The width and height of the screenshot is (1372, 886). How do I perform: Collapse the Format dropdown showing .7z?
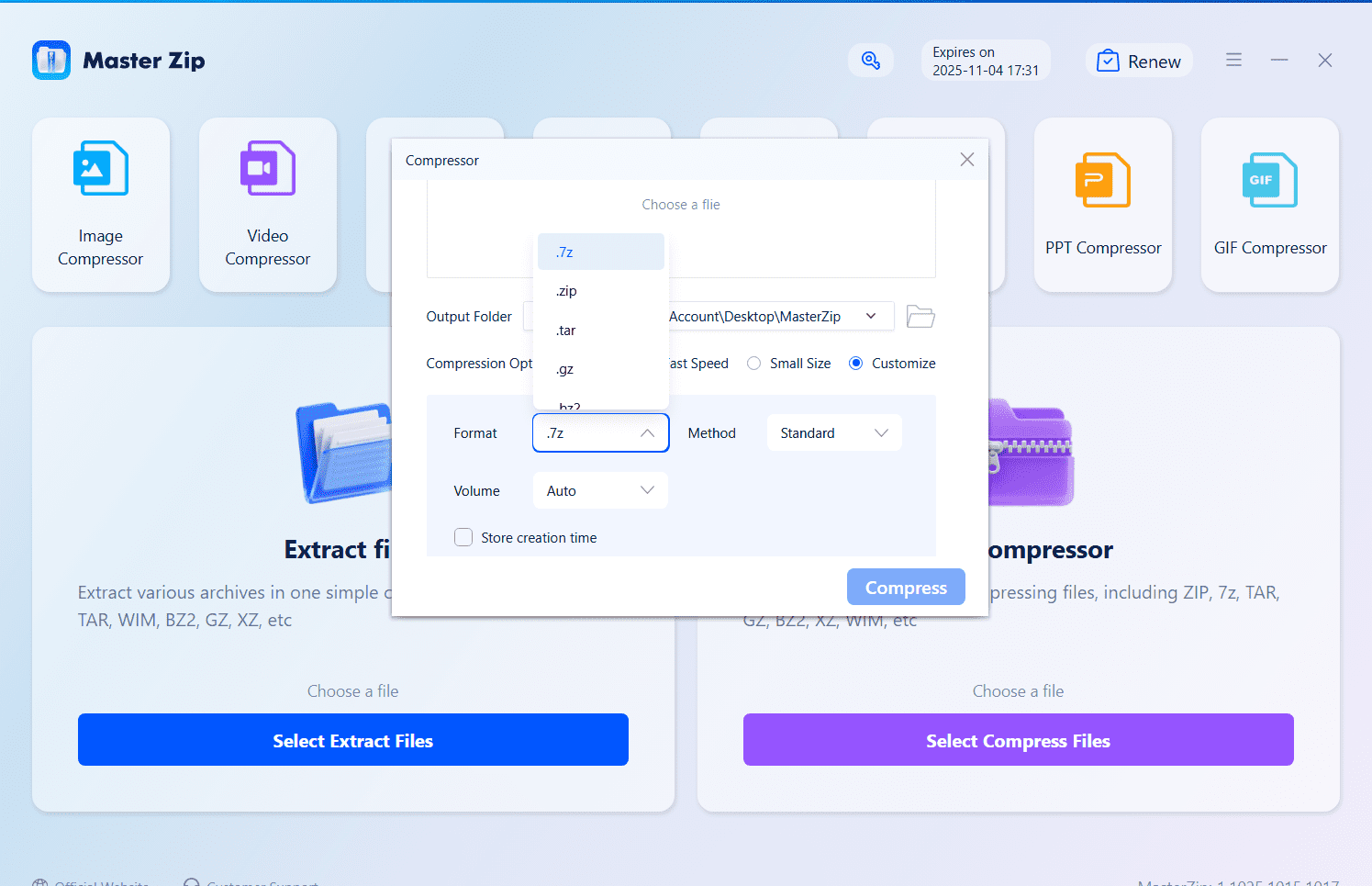coord(600,433)
